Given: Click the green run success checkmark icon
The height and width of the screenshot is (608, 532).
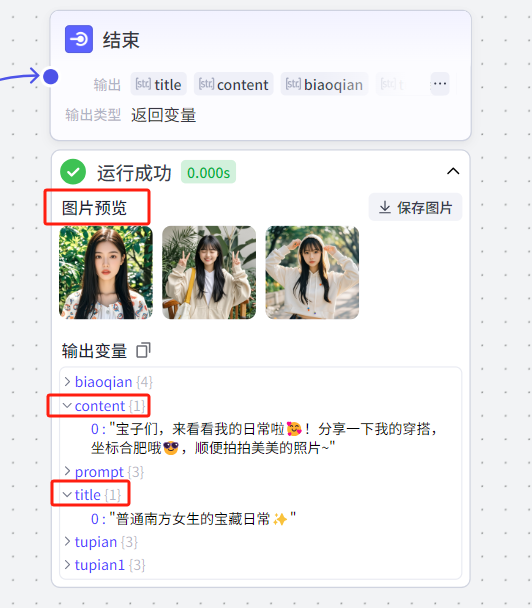Looking at the screenshot, I should pos(73,172).
